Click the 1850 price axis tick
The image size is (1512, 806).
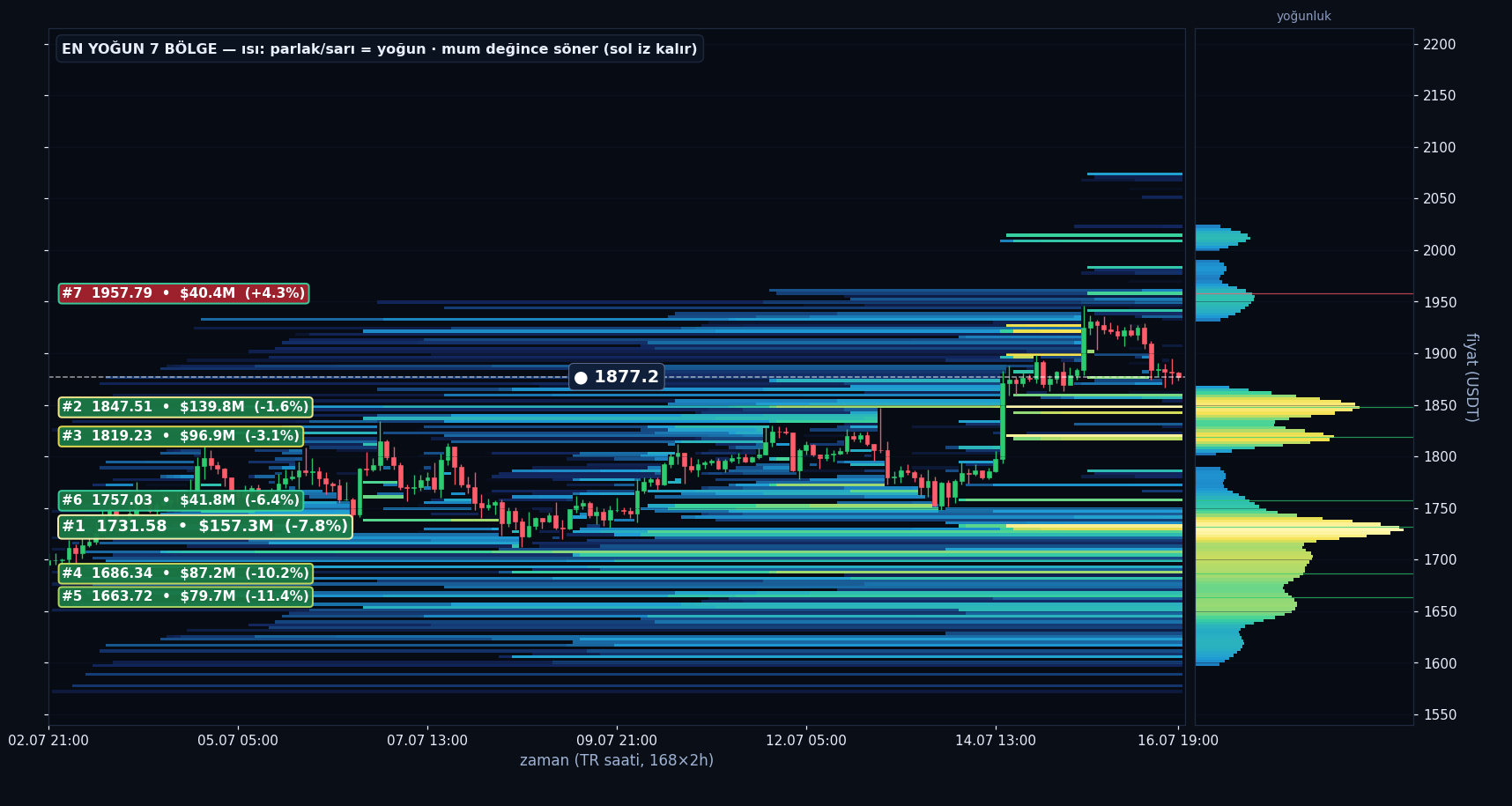click(1439, 405)
